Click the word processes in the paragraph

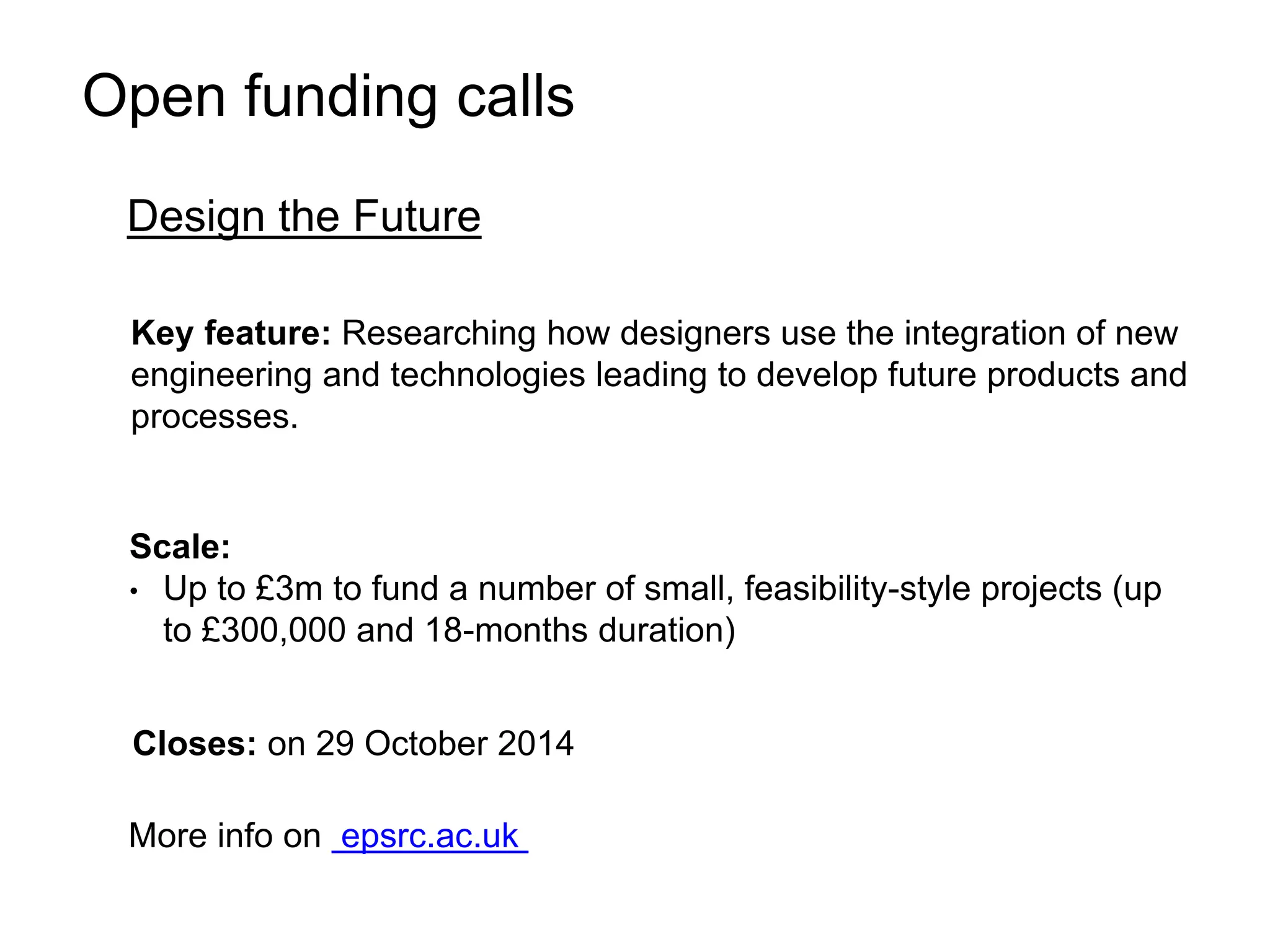(x=215, y=418)
